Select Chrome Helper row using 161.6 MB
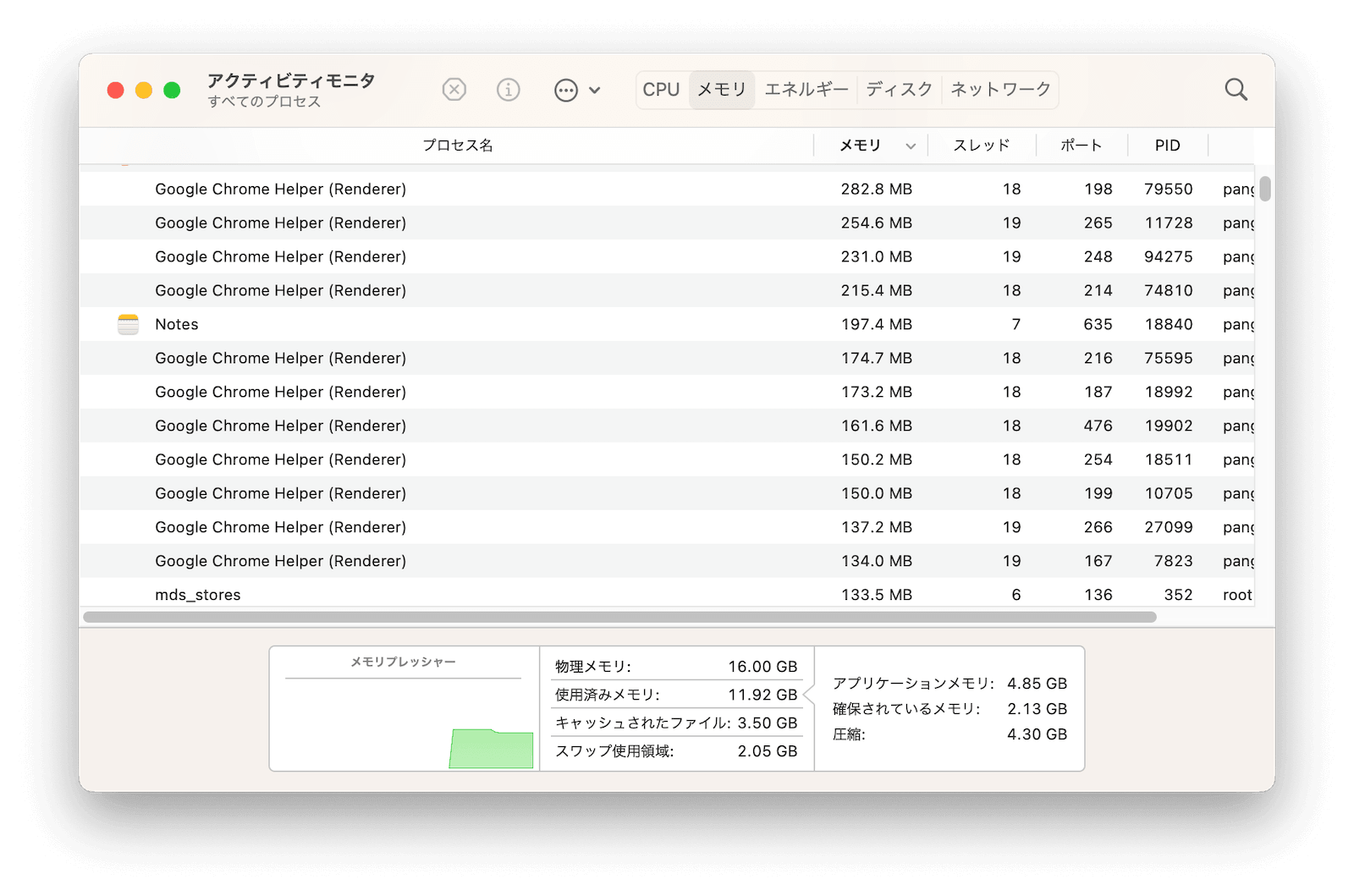 [x=667, y=426]
